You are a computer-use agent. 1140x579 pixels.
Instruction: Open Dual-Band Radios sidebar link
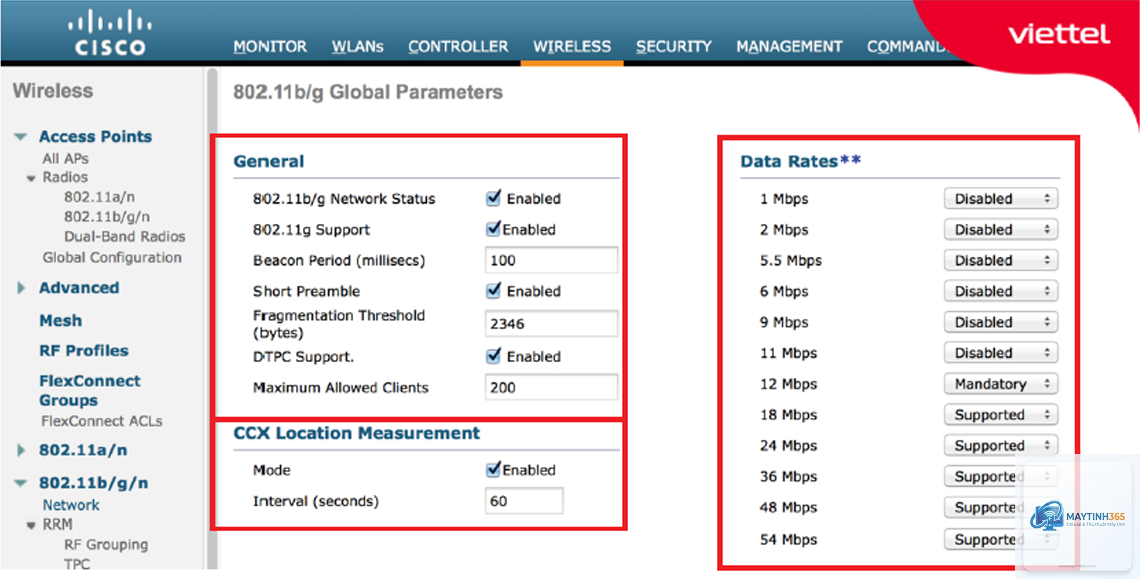click(124, 236)
